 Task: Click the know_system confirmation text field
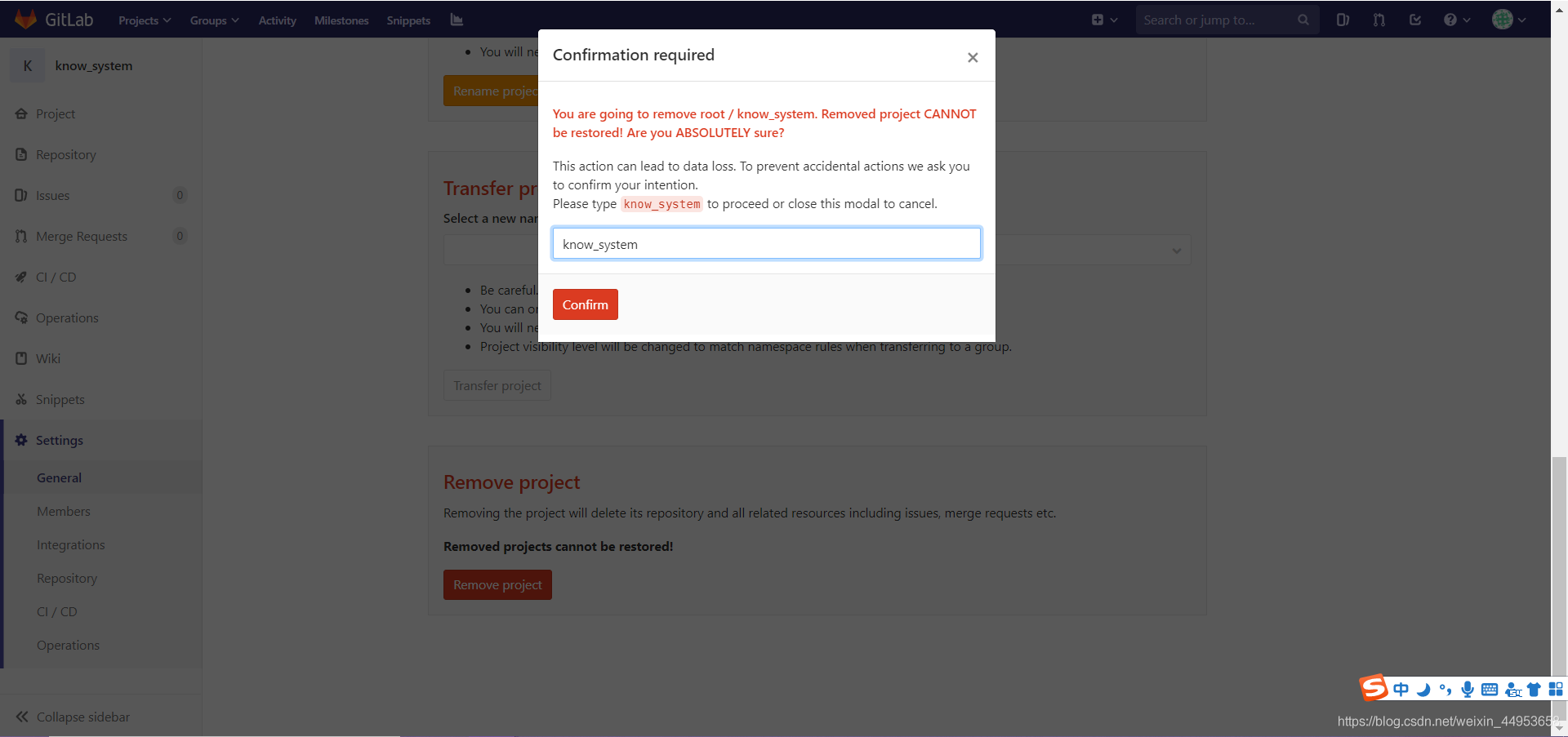tap(767, 243)
